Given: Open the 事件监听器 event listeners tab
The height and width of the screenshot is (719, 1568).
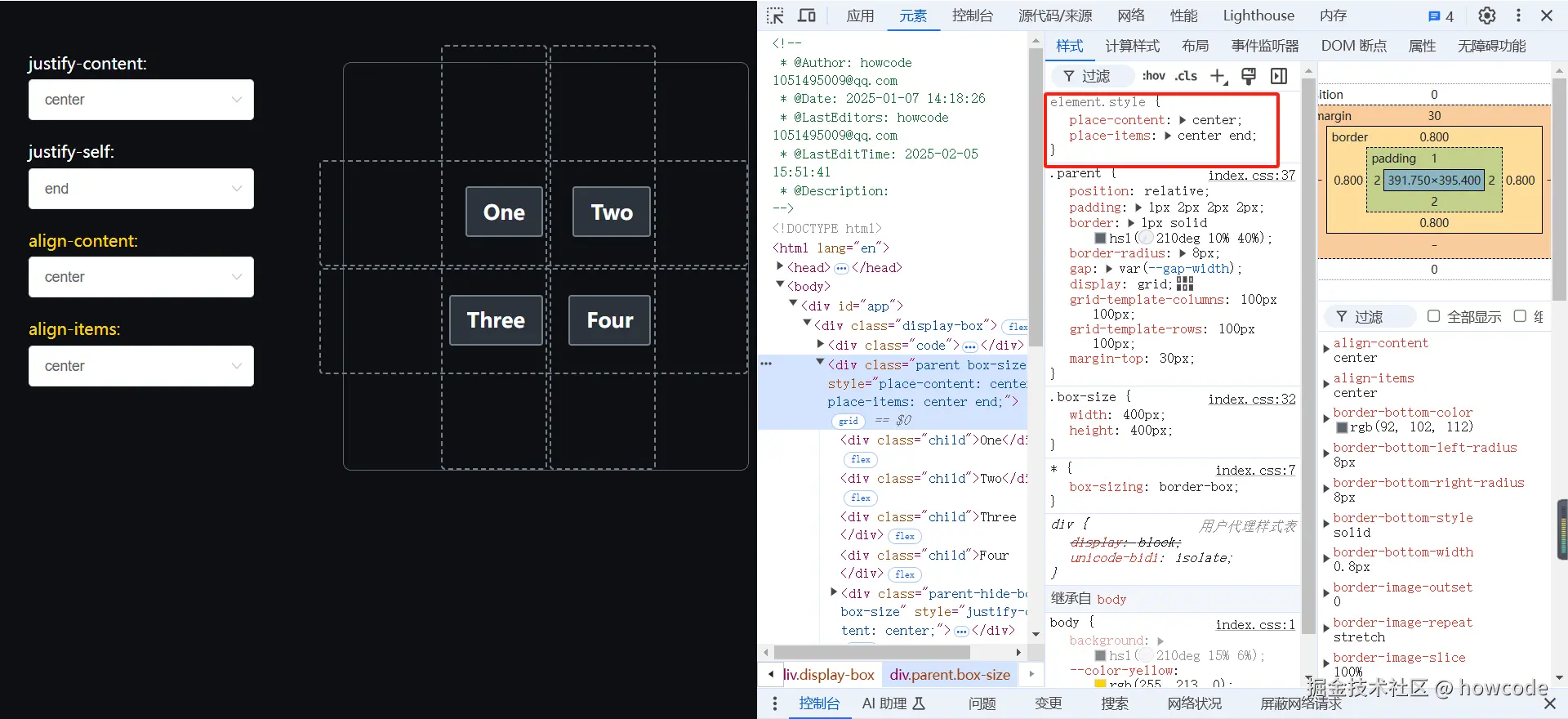Looking at the screenshot, I should point(1265,46).
